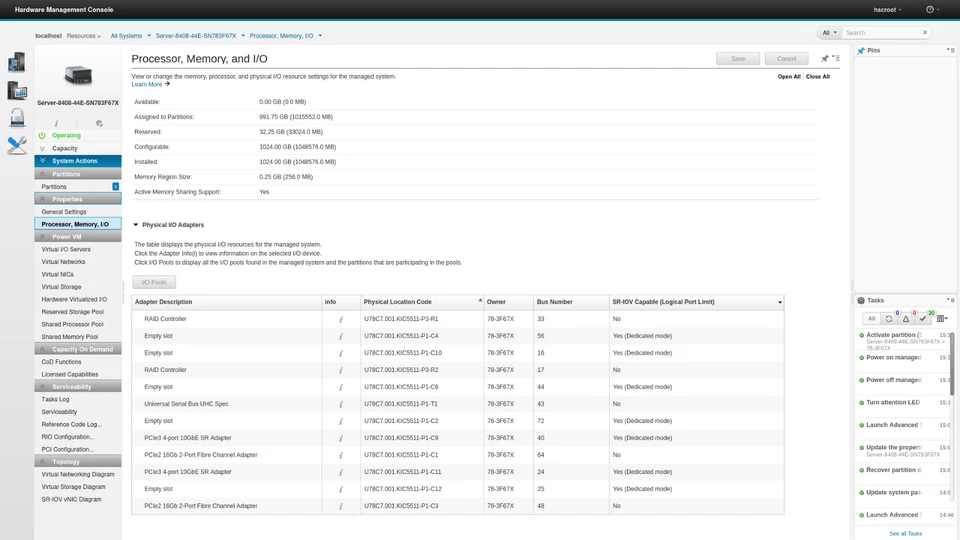Filter tasks by completed checkmark icon
The image size is (960, 540).
(923, 318)
